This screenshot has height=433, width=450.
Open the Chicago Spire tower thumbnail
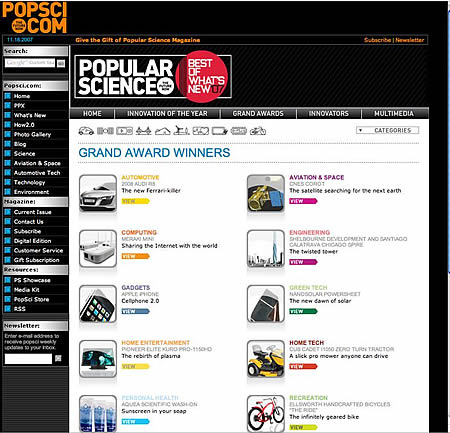pyautogui.click(x=266, y=249)
